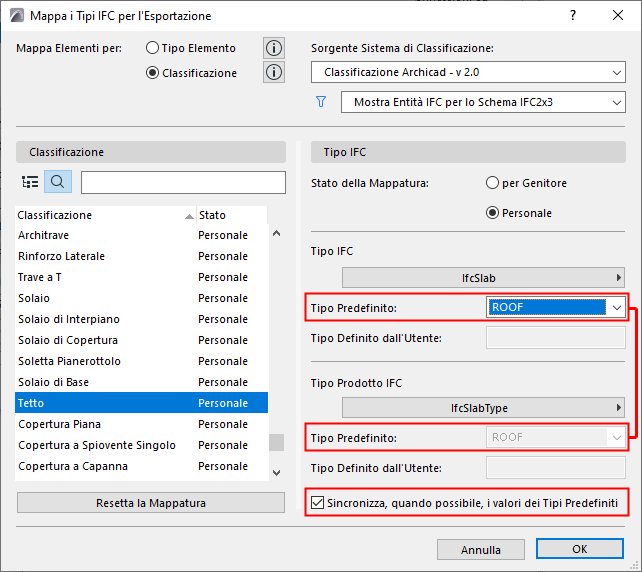Open Schema IFC2x3 entity filter dropdown

(483, 102)
